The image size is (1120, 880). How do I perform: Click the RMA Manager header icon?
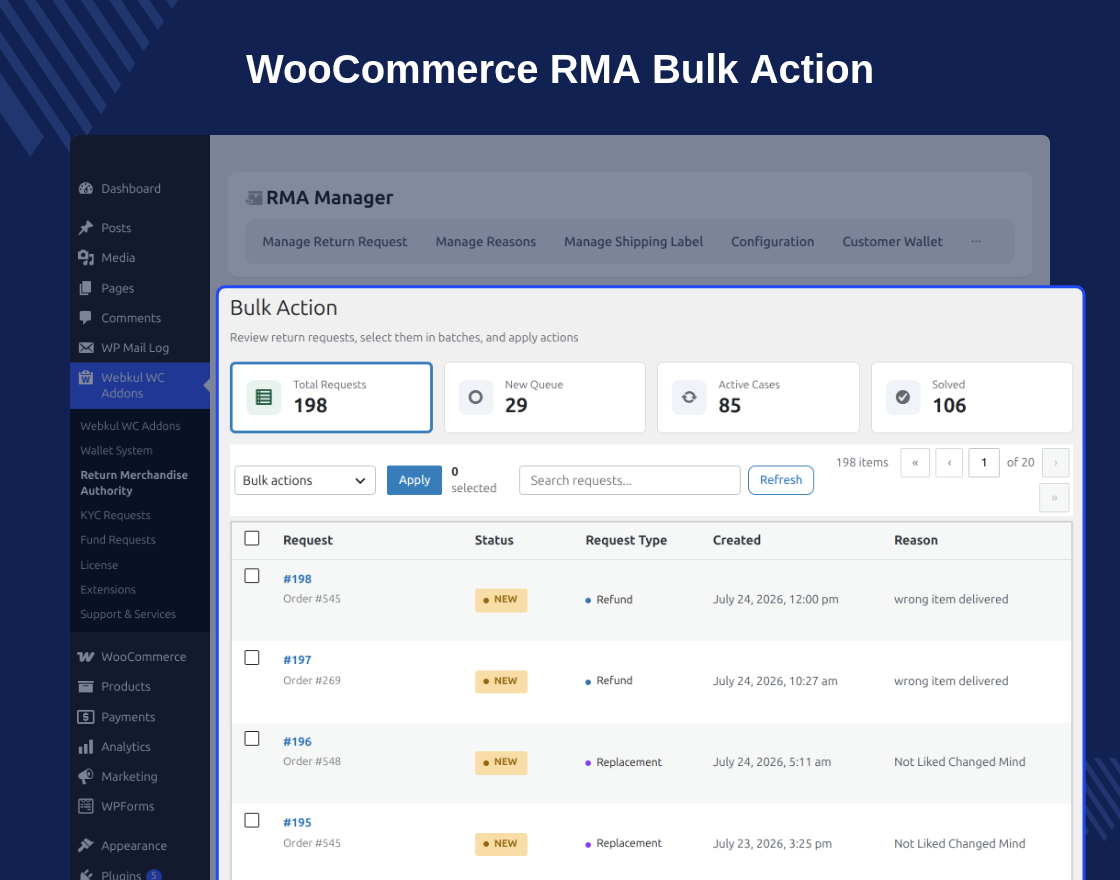coord(254,198)
